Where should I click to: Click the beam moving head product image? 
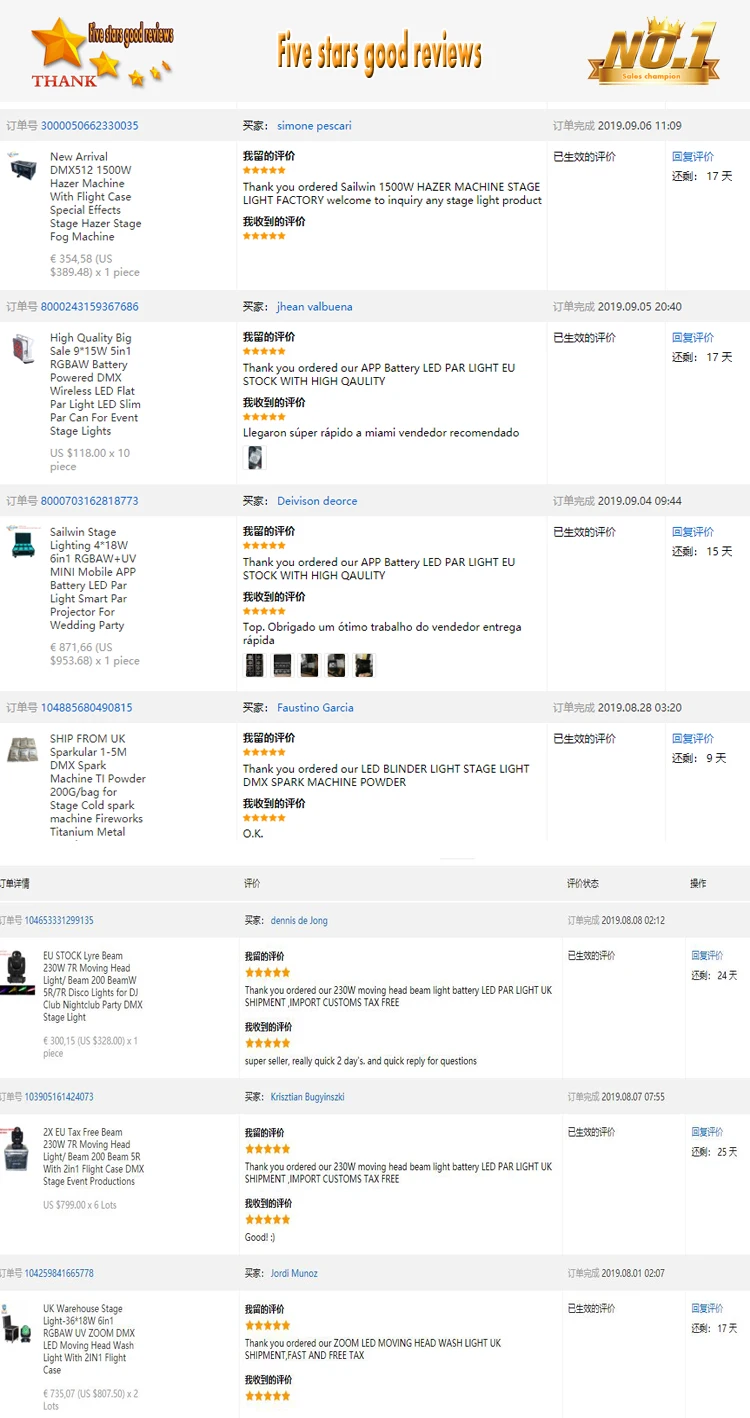pyautogui.click(x=15, y=969)
